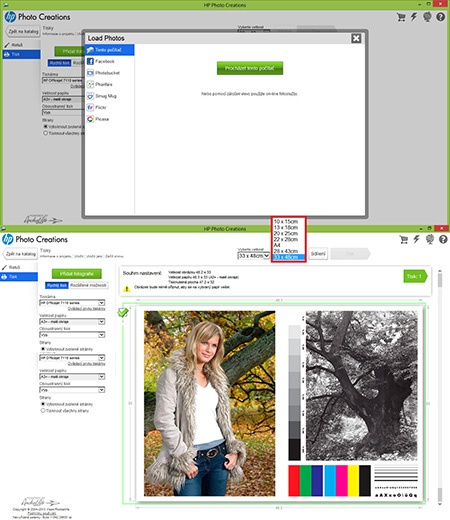Select the print selected pages radio option
Screen dimensions: 450x520
43,404
